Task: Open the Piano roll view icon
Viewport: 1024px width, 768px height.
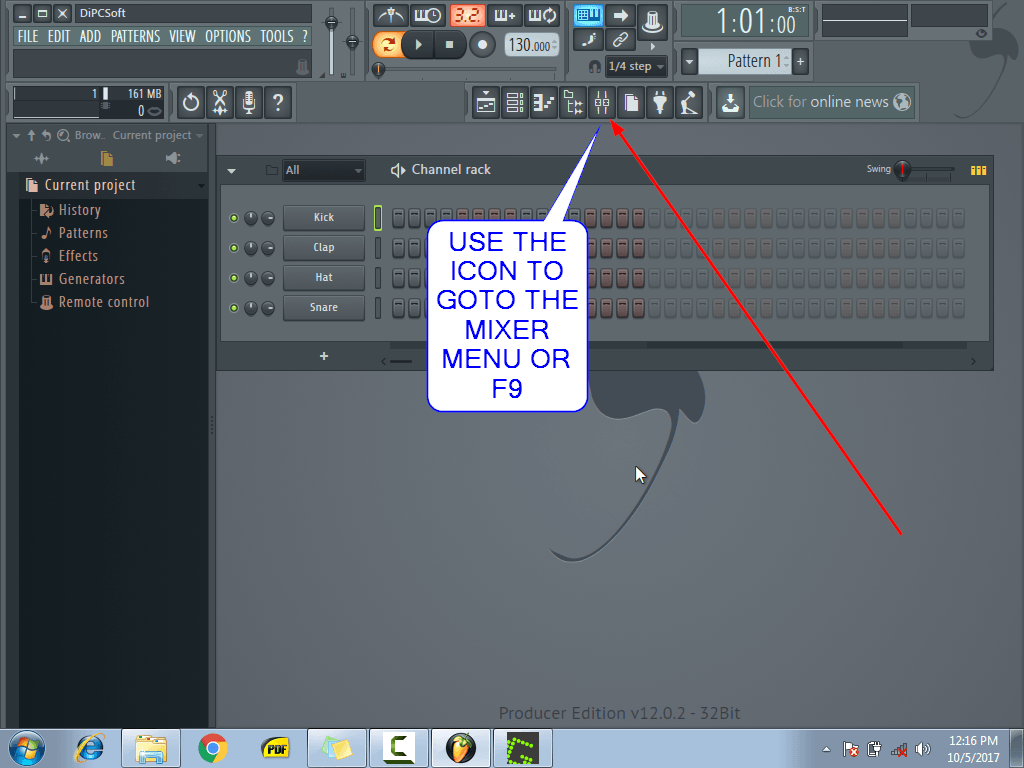Action: tap(544, 103)
